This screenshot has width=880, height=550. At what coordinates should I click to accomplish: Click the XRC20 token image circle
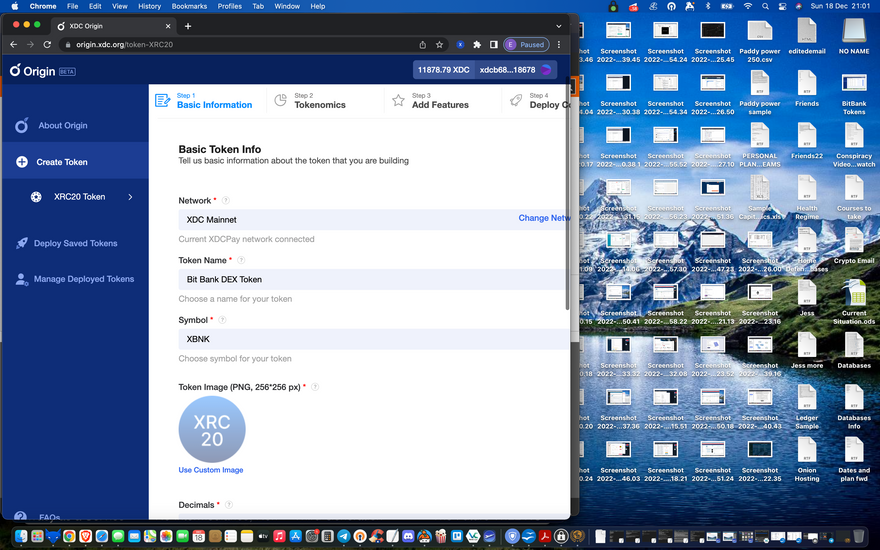212,430
